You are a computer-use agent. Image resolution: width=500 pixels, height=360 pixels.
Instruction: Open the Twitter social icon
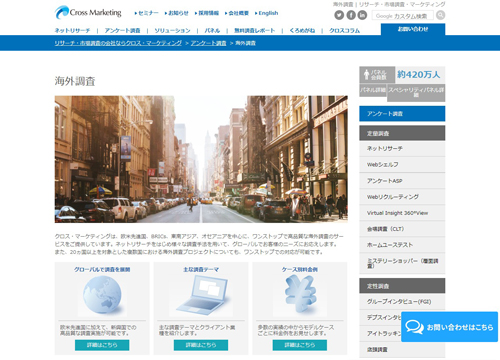[339, 15]
